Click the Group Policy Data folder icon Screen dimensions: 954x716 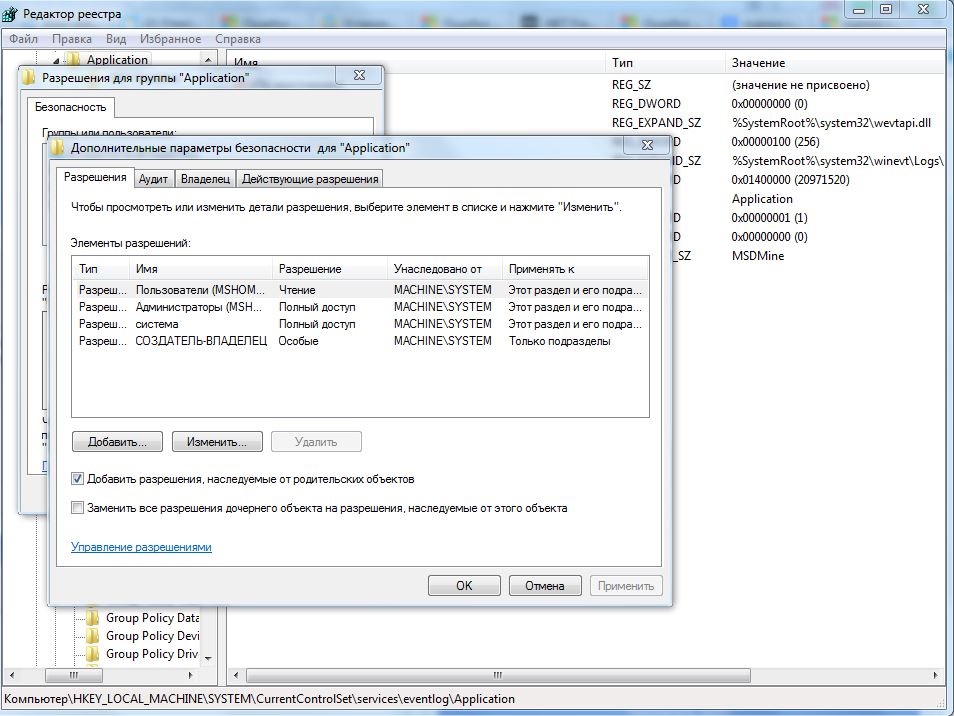(x=92, y=617)
